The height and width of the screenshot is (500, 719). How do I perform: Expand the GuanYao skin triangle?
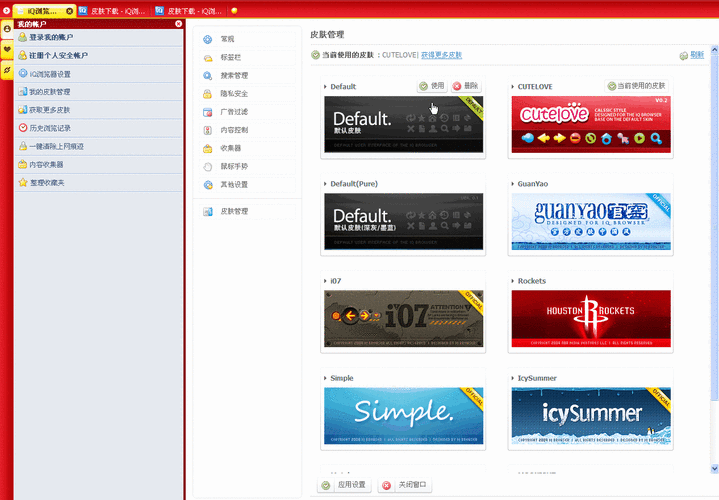(513, 184)
